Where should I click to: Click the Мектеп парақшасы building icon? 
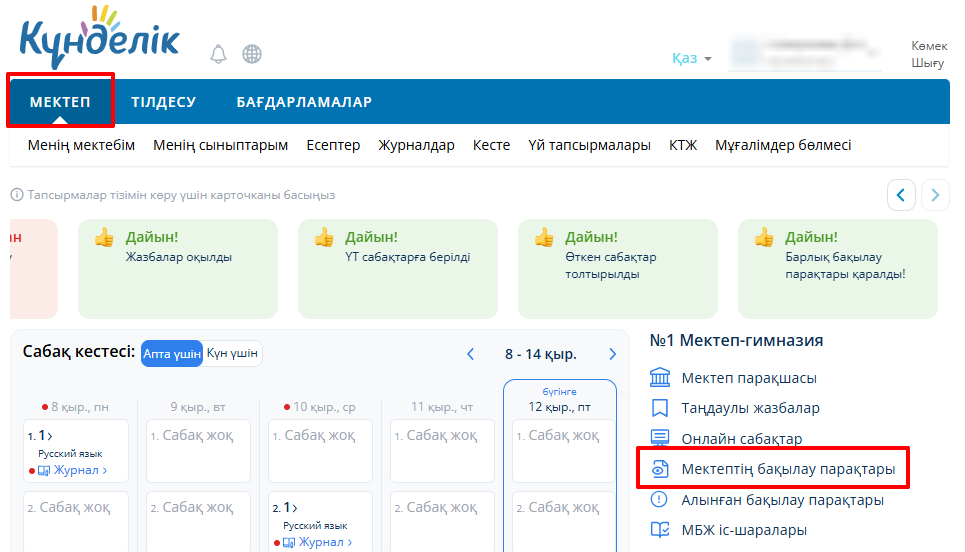[660, 378]
